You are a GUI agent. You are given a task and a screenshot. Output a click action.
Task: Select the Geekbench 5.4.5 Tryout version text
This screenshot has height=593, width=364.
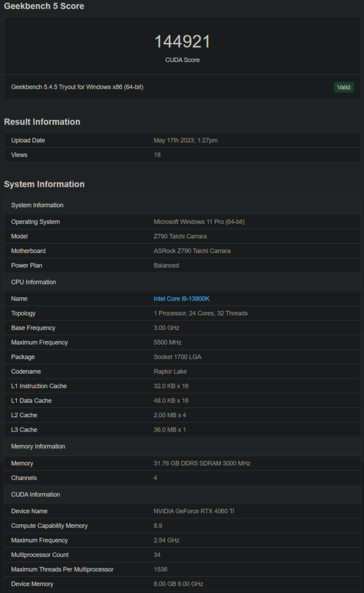pos(77,87)
